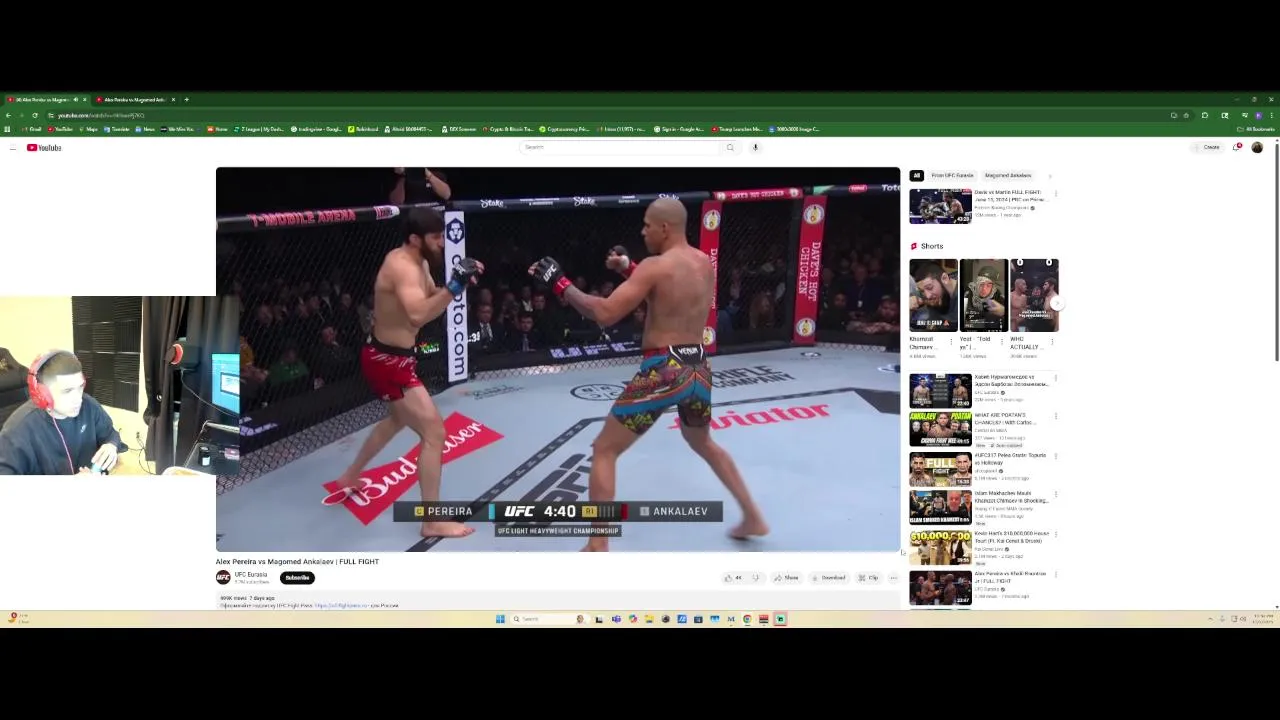Open the Gmail bookmark
Screen dimensions: 1280x720
pyautogui.click(x=31, y=129)
